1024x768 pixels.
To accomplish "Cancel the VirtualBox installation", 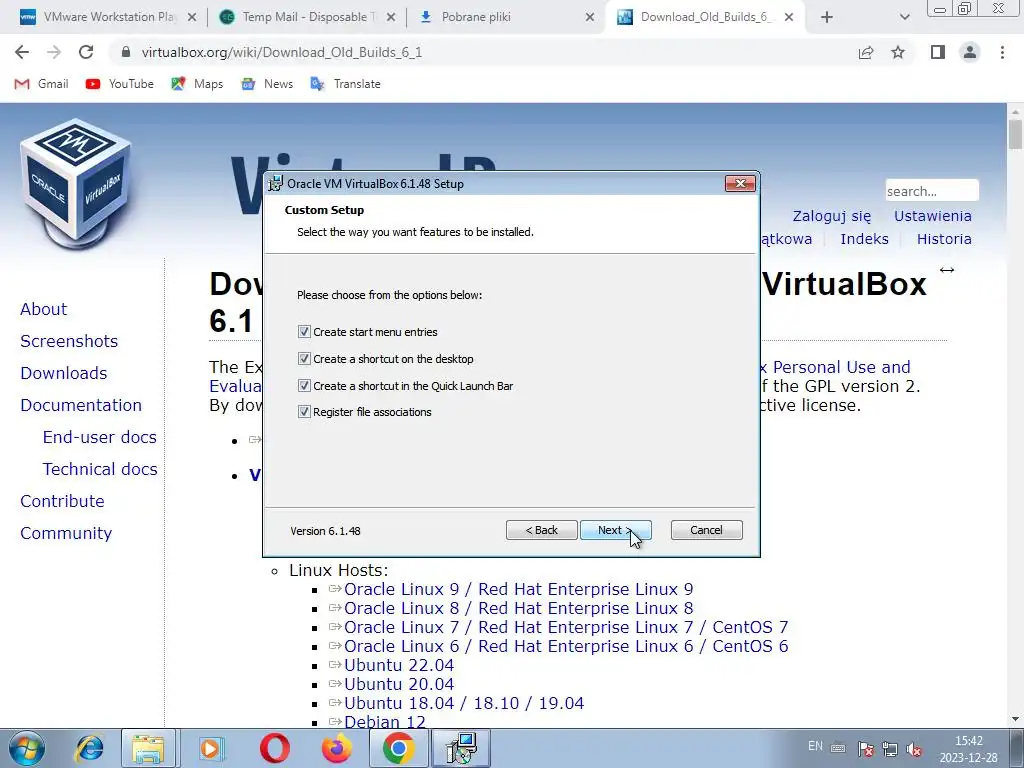I will click(706, 530).
